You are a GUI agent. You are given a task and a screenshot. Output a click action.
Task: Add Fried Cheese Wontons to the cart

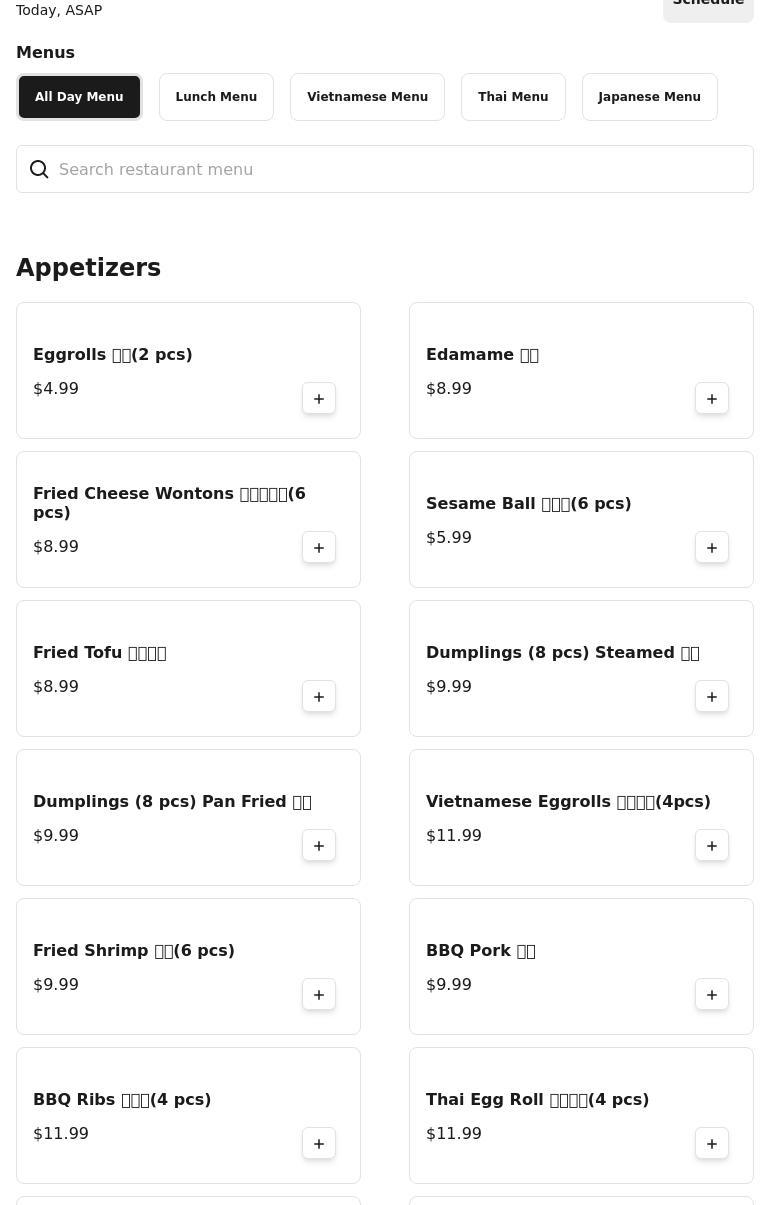click(x=319, y=548)
